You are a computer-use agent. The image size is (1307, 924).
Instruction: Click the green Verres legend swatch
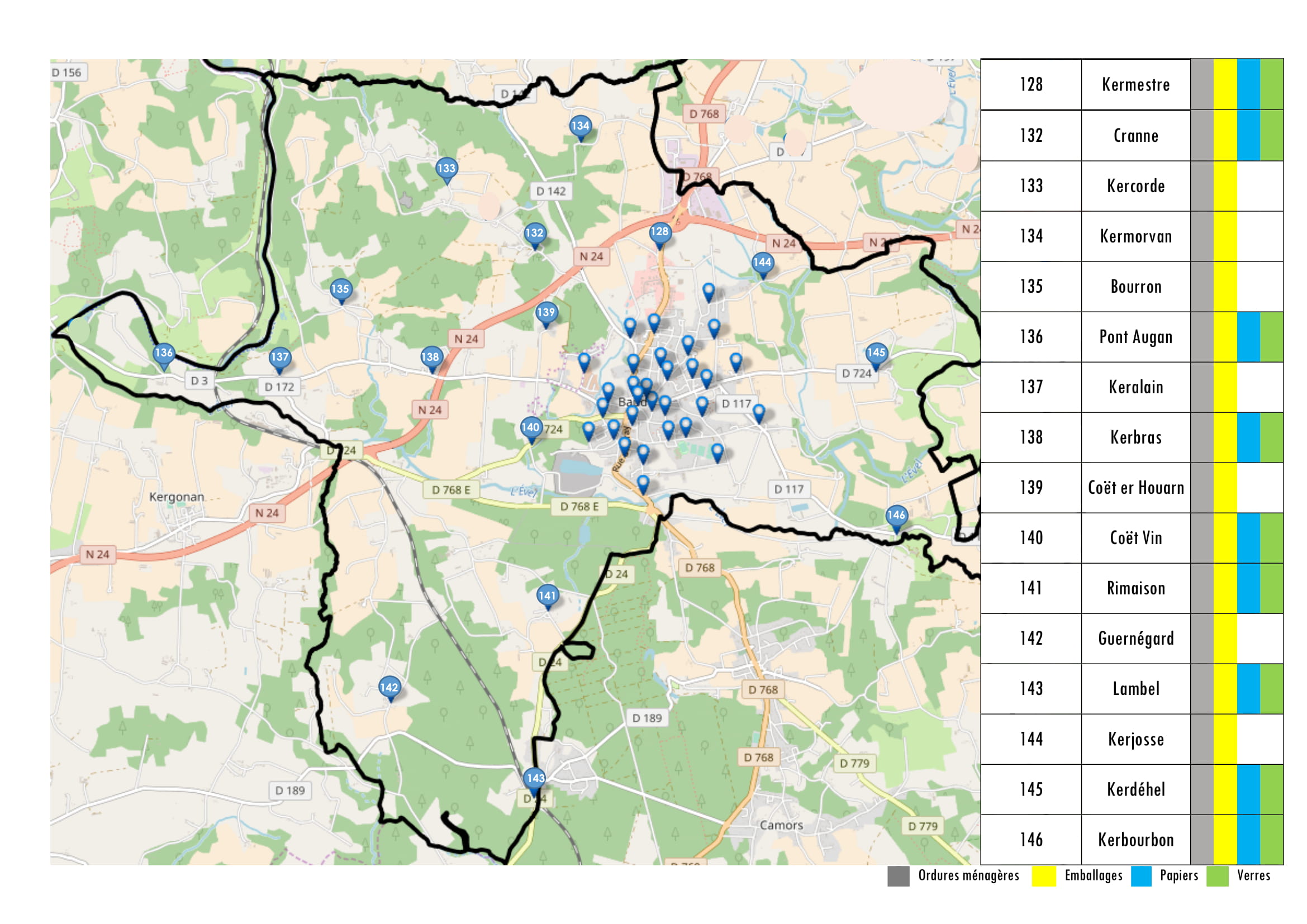[x=1218, y=876]
